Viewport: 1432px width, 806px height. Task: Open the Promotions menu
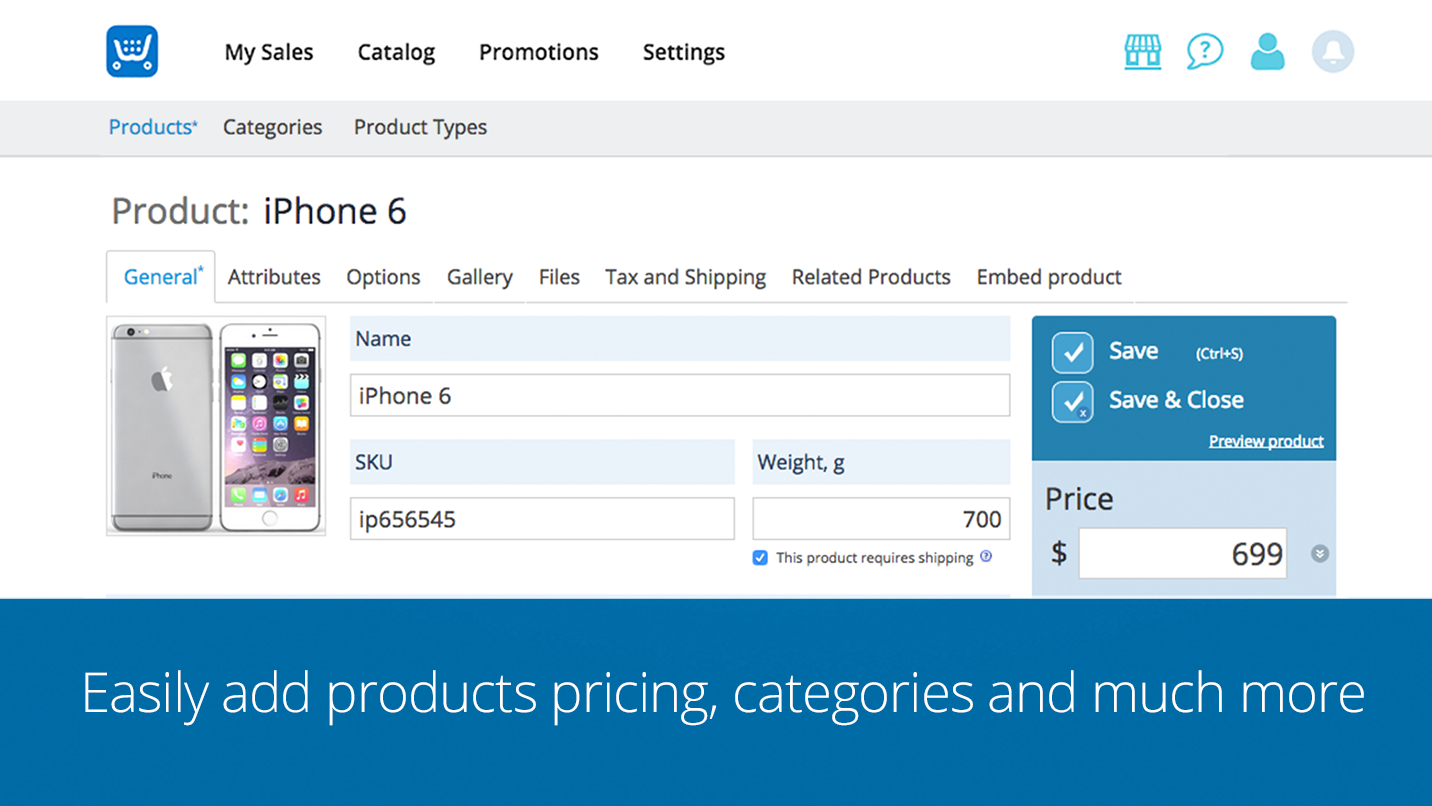tap(538, 52)
